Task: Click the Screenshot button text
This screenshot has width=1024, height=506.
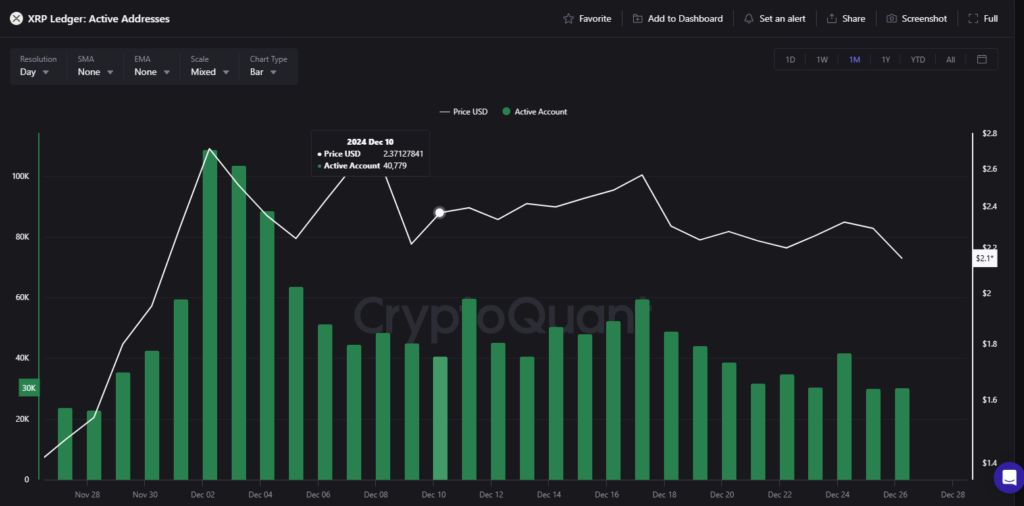Action: [x=924, y=19]
